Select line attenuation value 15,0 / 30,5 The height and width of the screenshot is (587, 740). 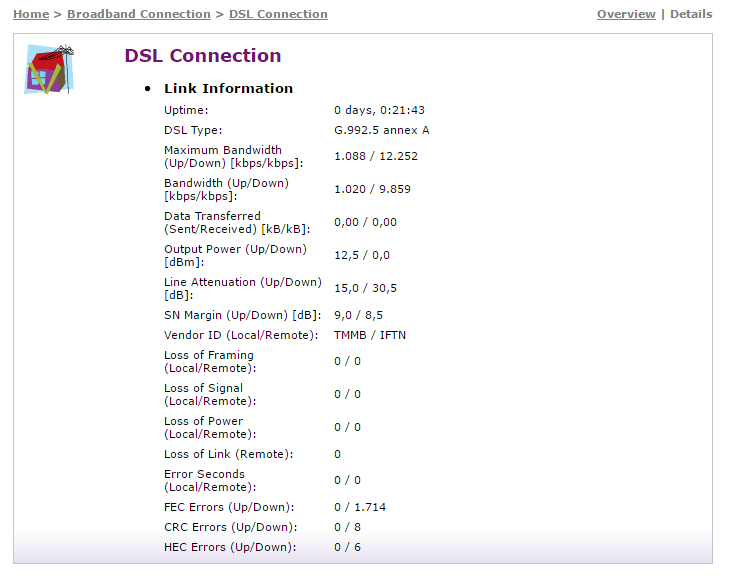(365, 288)
